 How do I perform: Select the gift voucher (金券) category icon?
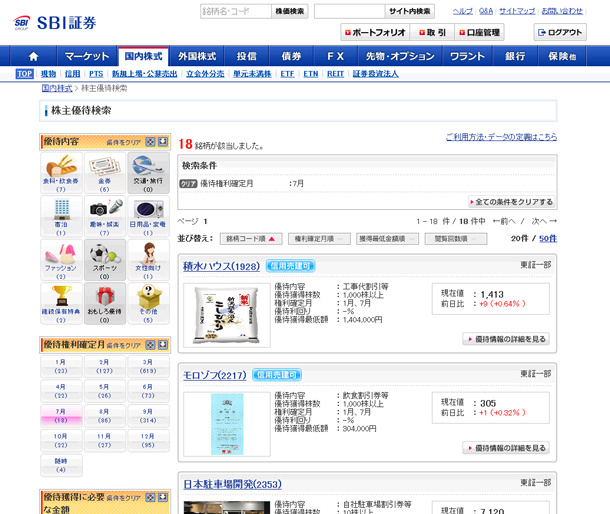pyautogui.click(x=104, y=173)
